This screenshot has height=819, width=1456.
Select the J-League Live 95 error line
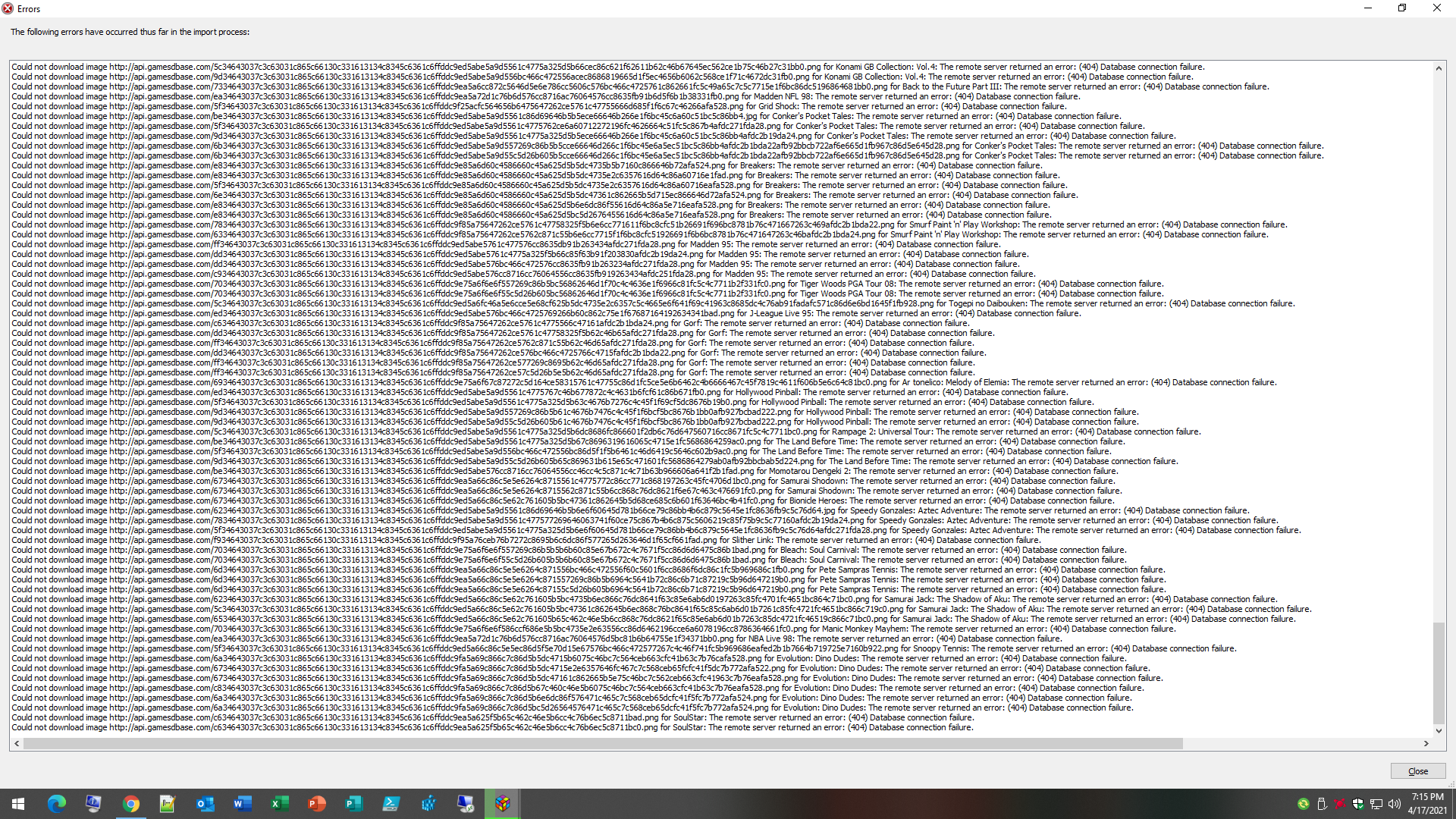546,313
